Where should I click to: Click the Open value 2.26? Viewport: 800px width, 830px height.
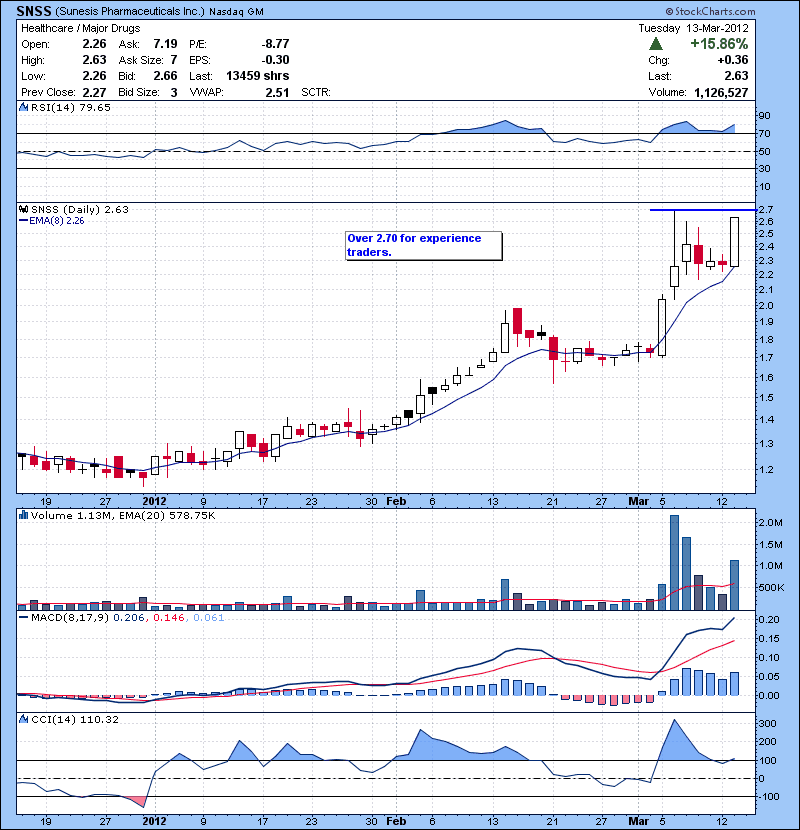[94, 44]
